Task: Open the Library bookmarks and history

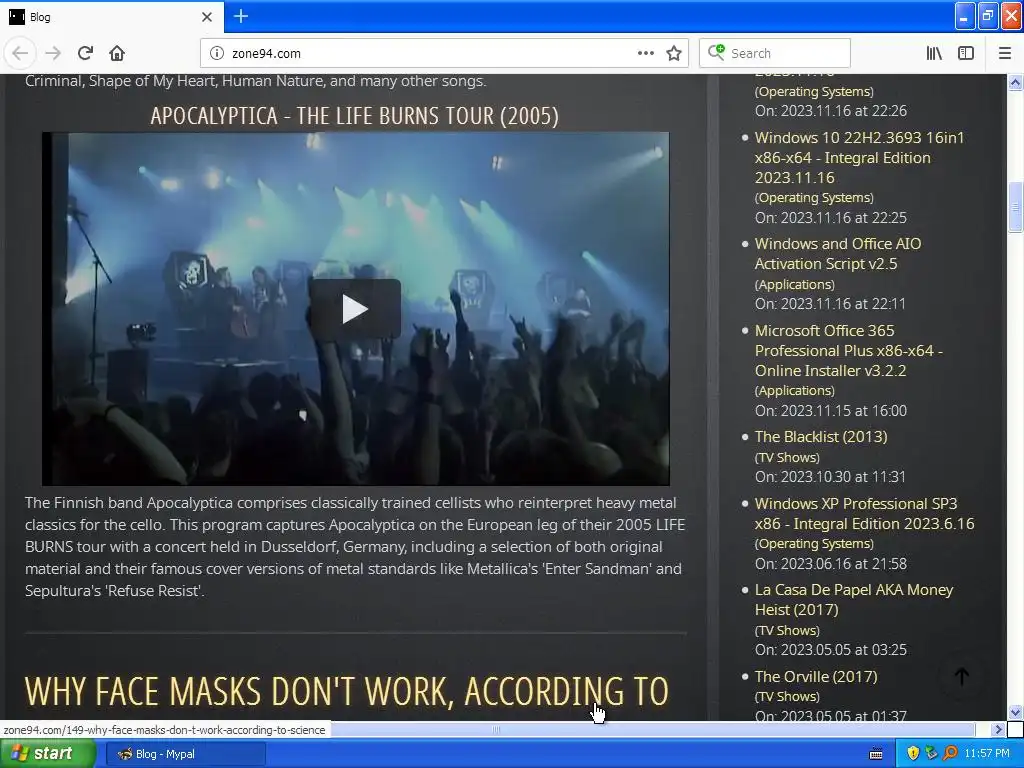Action: [x=934, y=53]
